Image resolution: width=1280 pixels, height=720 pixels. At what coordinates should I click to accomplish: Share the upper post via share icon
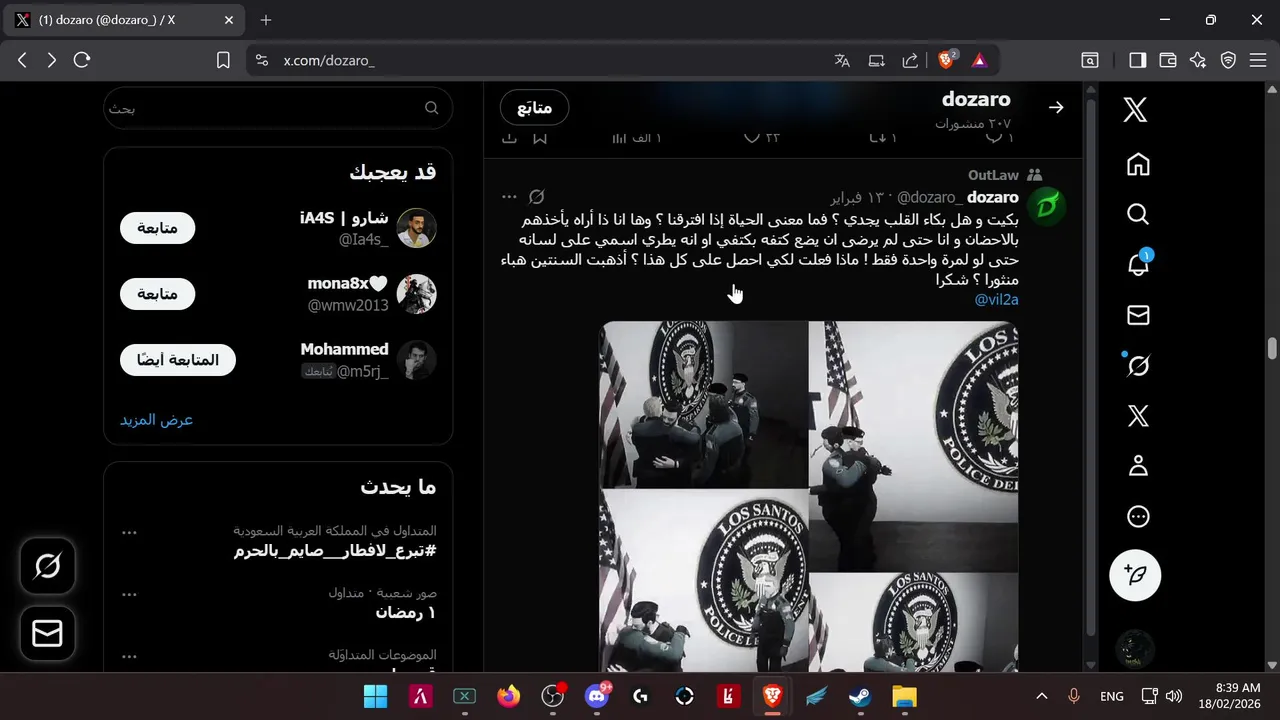pyautogui.click(x=509, y=137)
